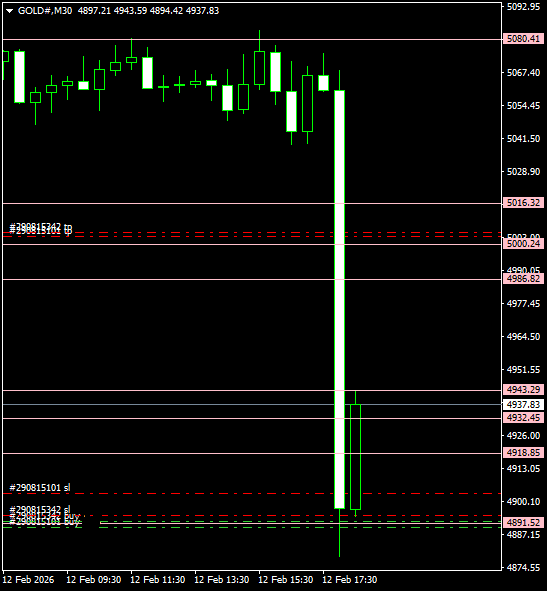Click the 4913.05 price scale value
This screenshot has height=591, width=547.
point(523,469)
